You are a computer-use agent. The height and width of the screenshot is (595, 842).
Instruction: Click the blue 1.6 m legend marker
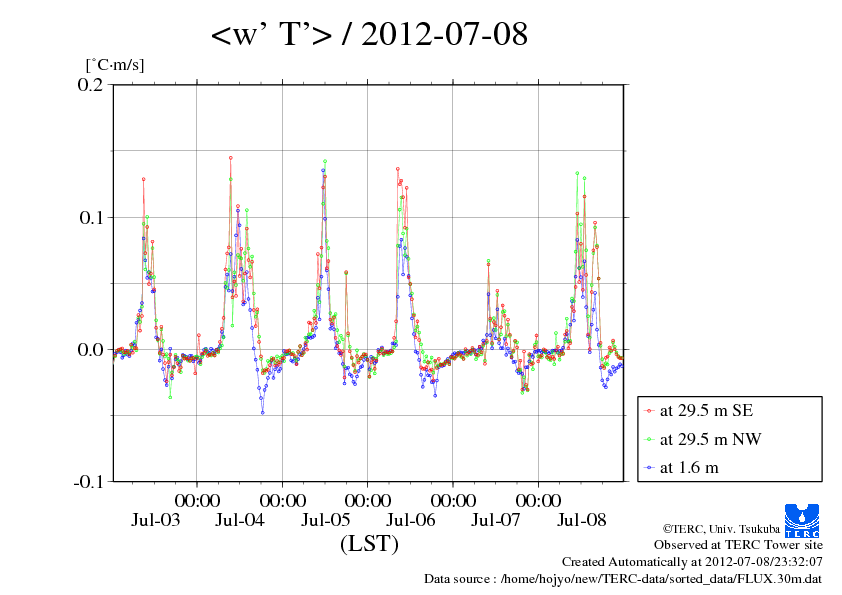[x=649, y=467]
